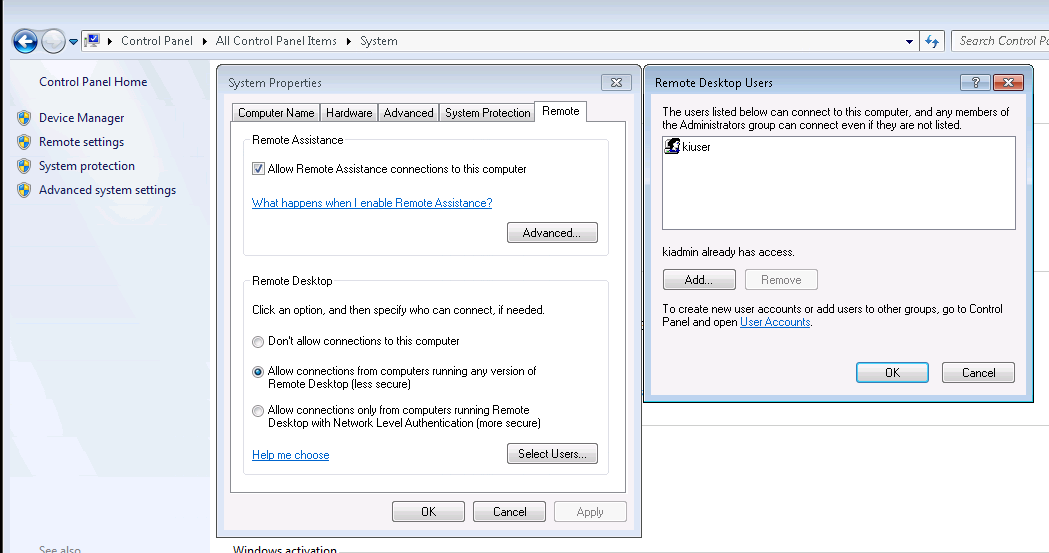Select the kiuser user icon in list

pyautogui.click(x=672, y=147)
